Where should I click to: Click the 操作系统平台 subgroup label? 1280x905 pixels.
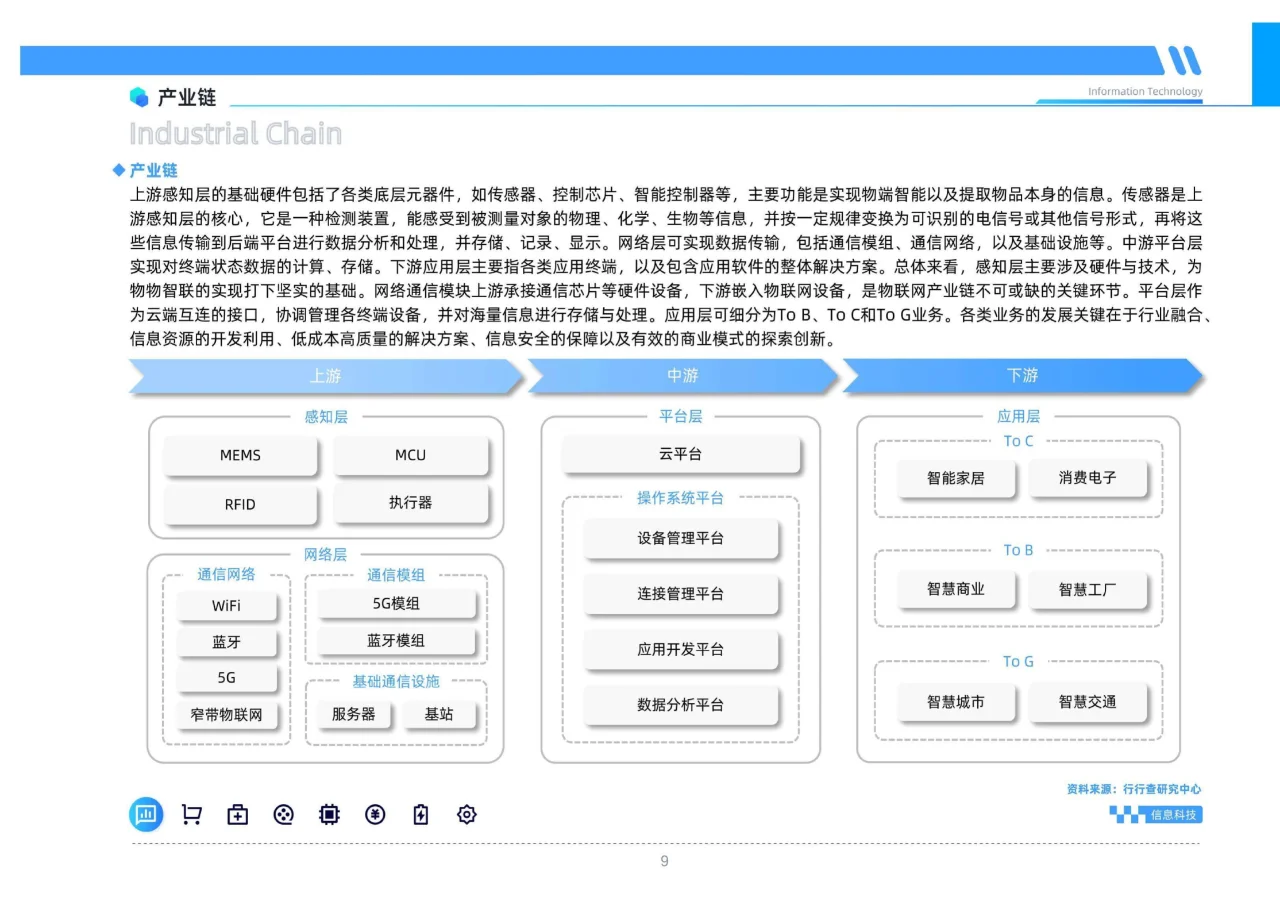click(681, 498)
